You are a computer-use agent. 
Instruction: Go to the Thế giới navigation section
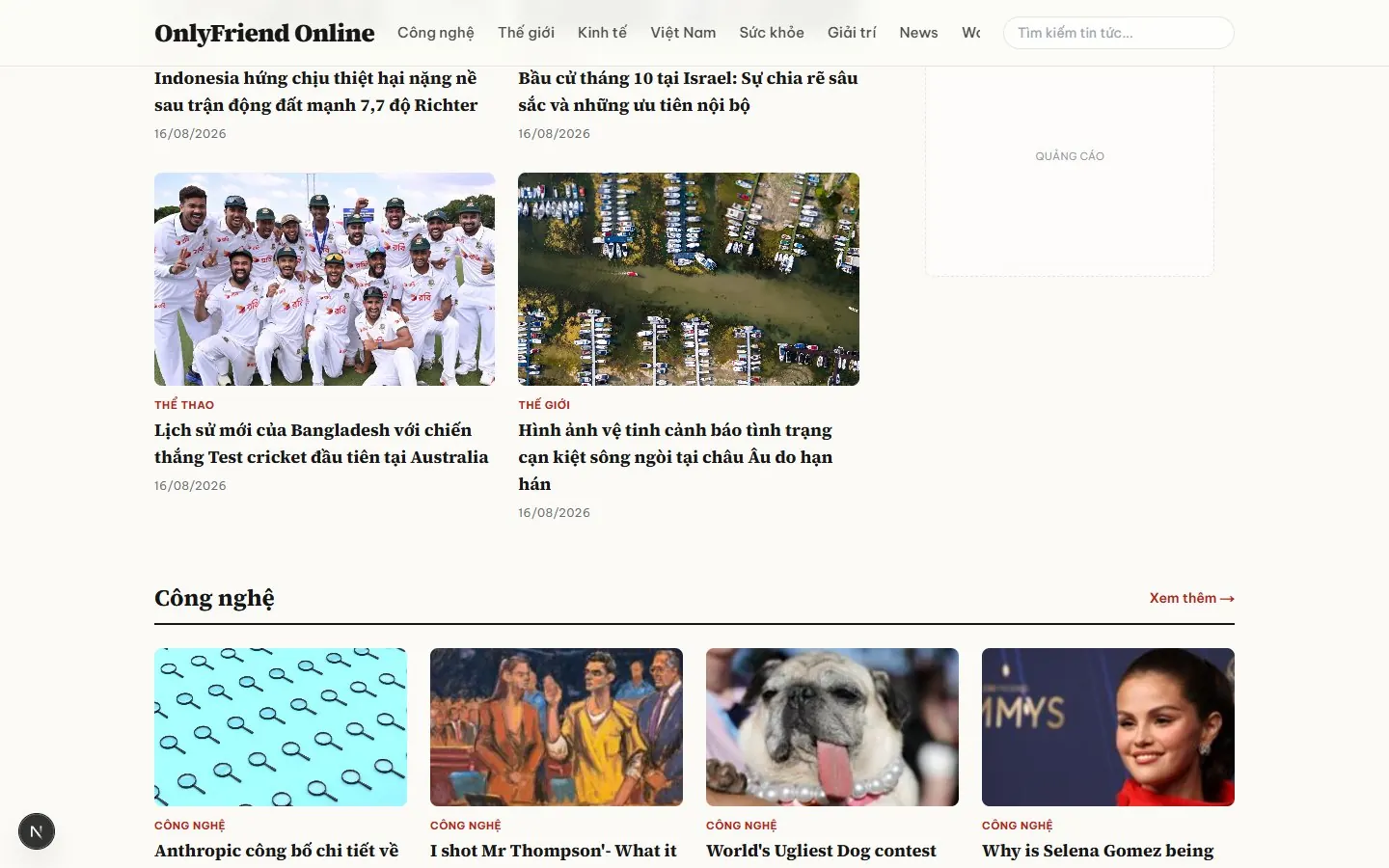[526, 33]
